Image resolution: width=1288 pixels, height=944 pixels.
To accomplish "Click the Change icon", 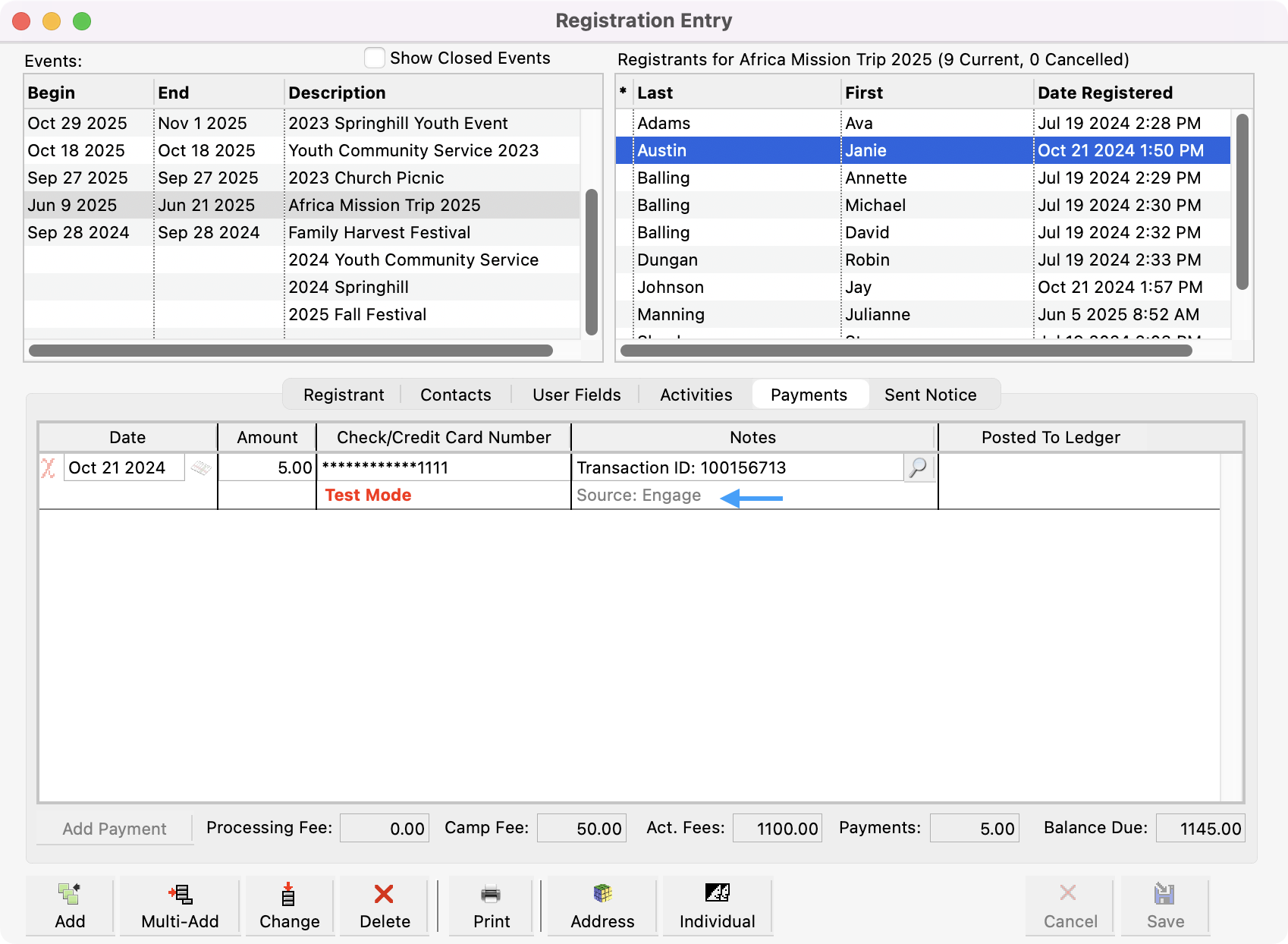I will tap(288, 905).
